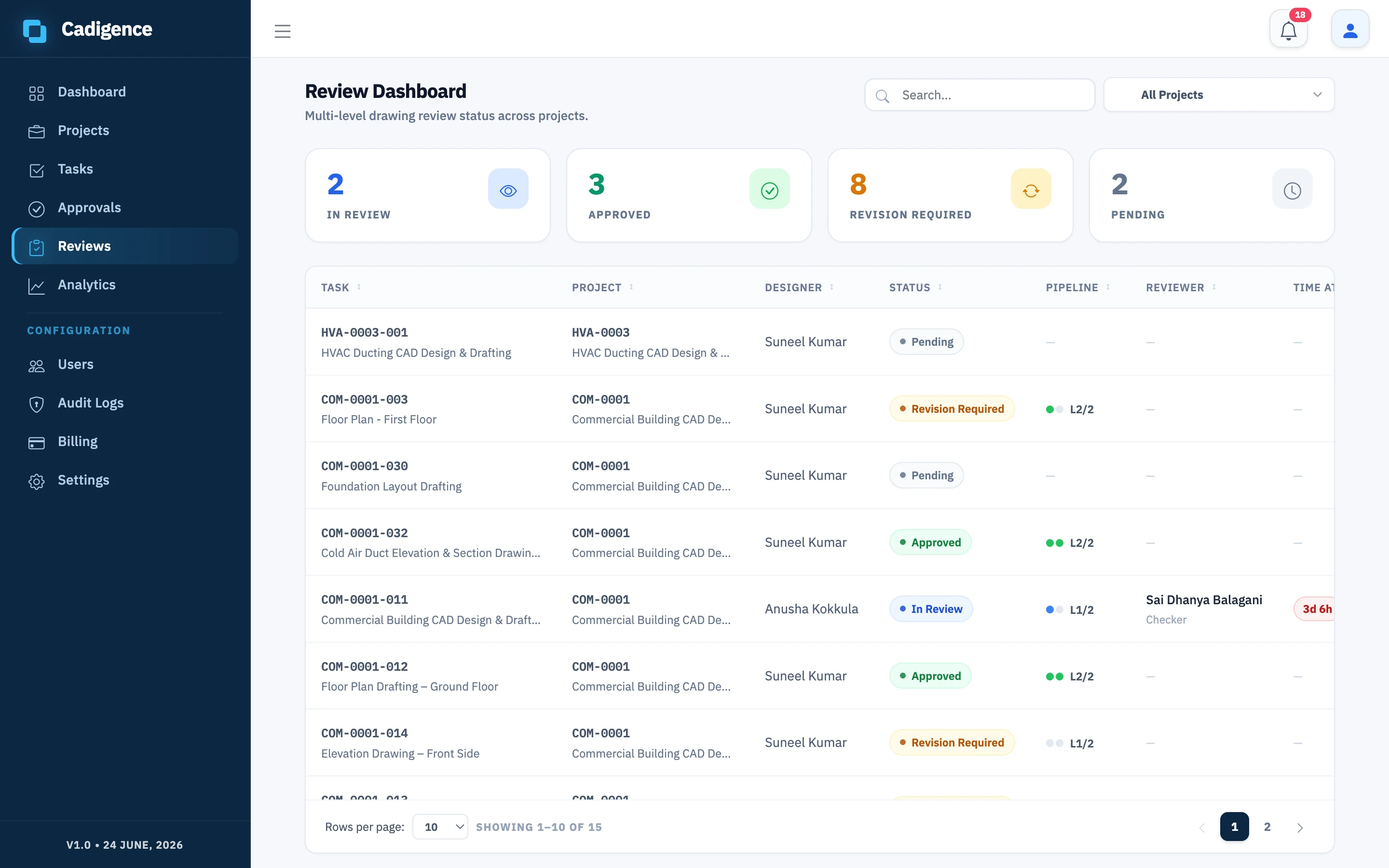This screenshot has width=1389, height=868.
Task: Open the user profile icon
Action: 1350,29
